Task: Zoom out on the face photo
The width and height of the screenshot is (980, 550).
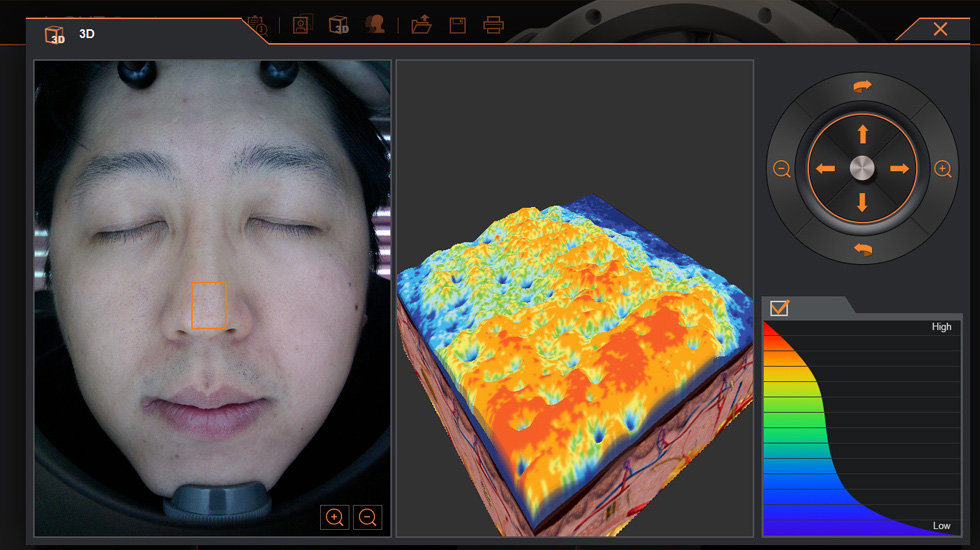Action: (368, 518)
